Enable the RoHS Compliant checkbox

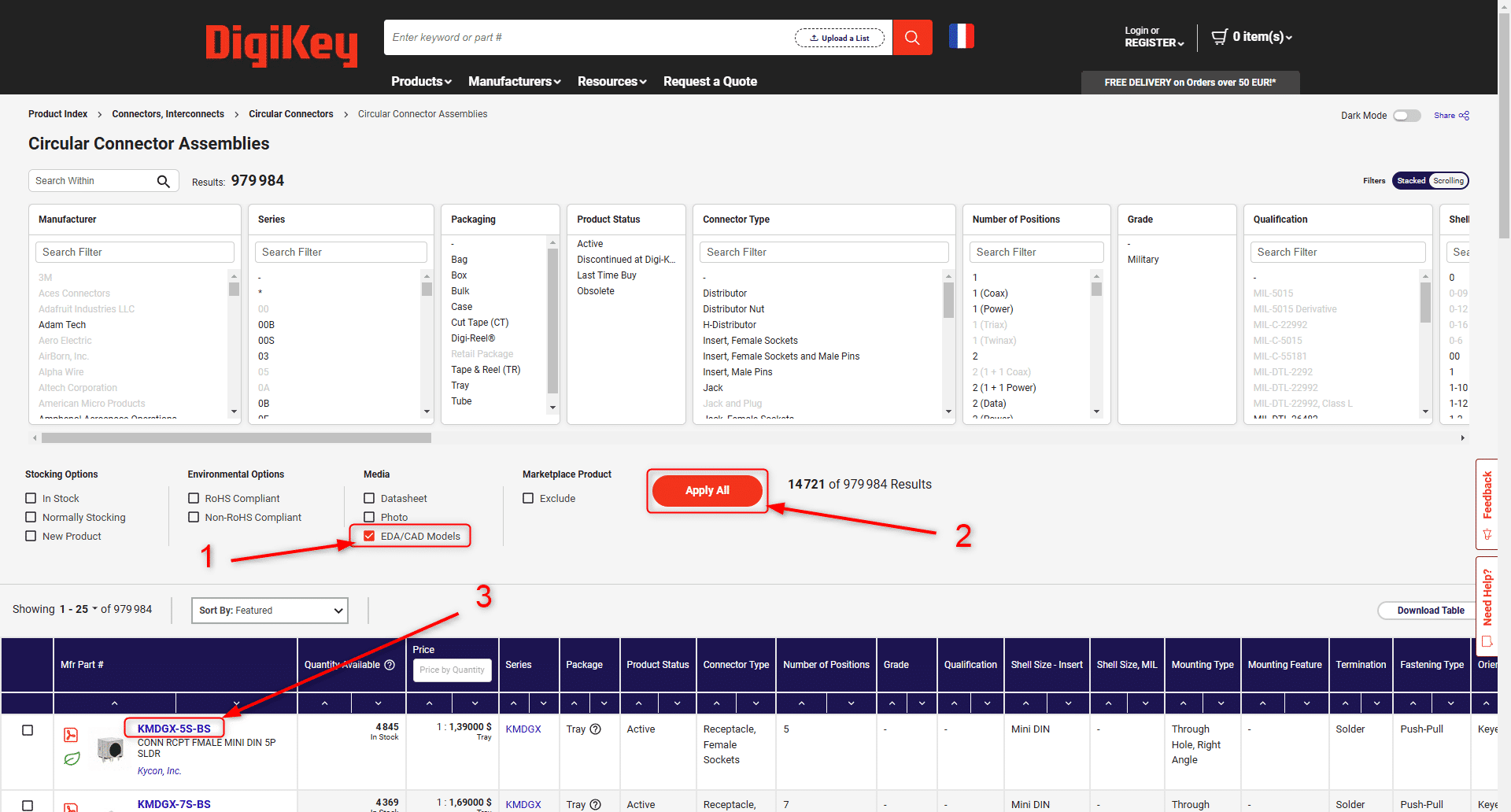click(194, 498)
